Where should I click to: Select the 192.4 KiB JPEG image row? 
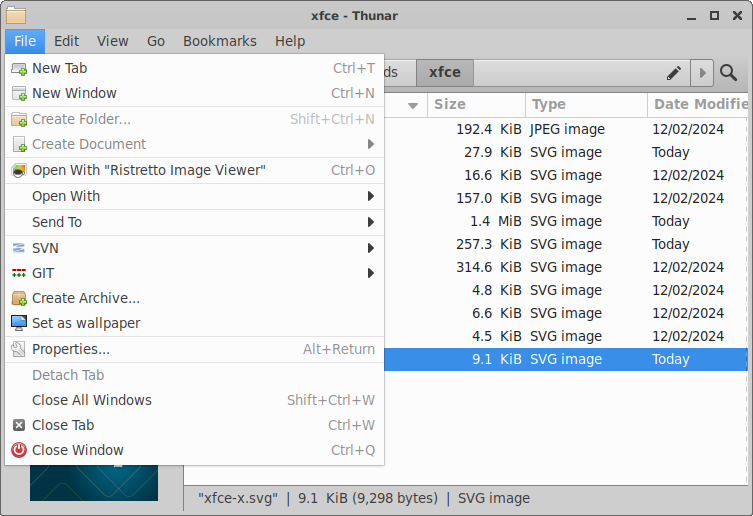(566, 129)
